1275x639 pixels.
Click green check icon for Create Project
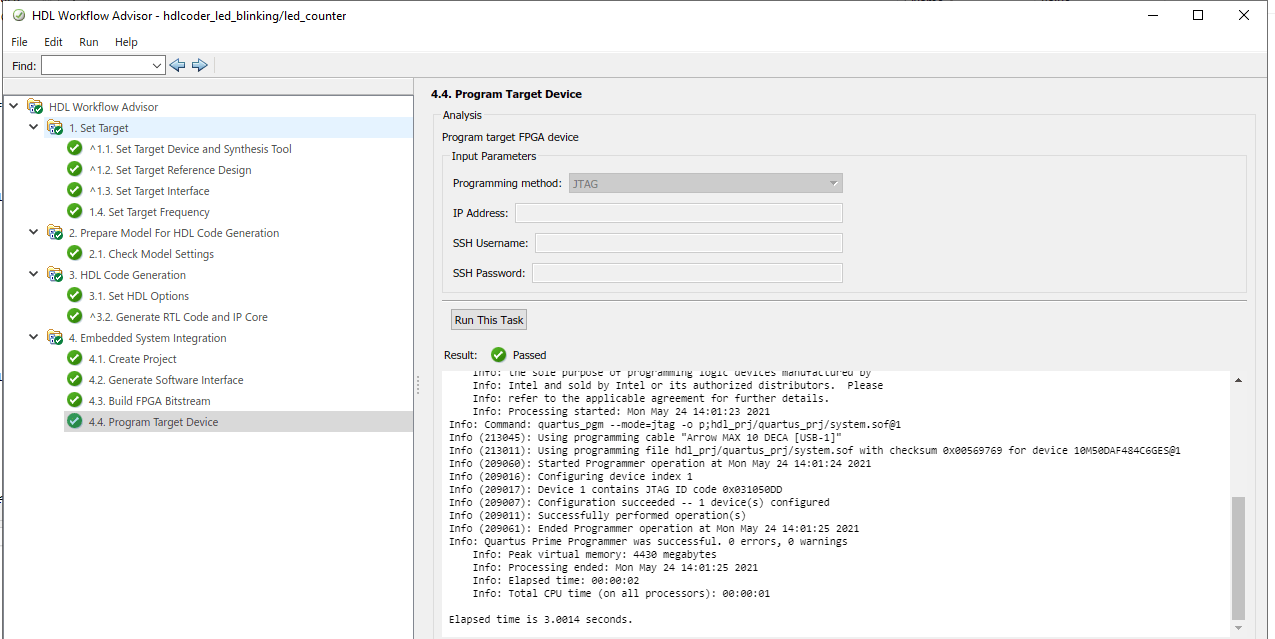tap(75, 359)
